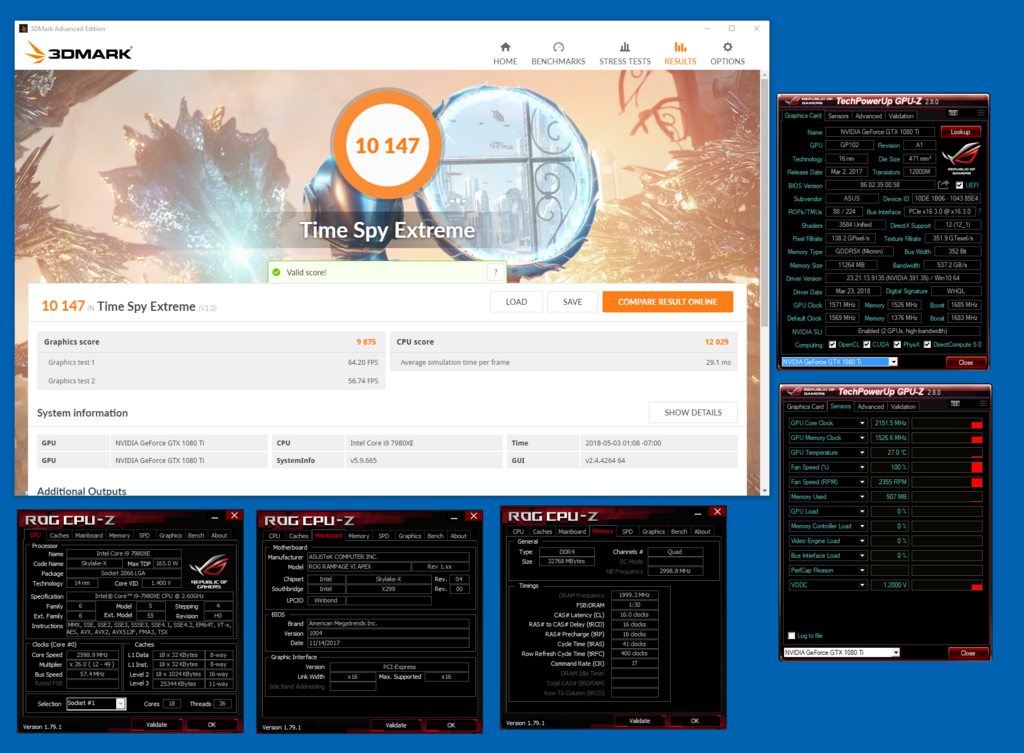Enable Log to file in GPU-Z Sensors
Screen dimensions: 1024x753
[x=792, y=635]
